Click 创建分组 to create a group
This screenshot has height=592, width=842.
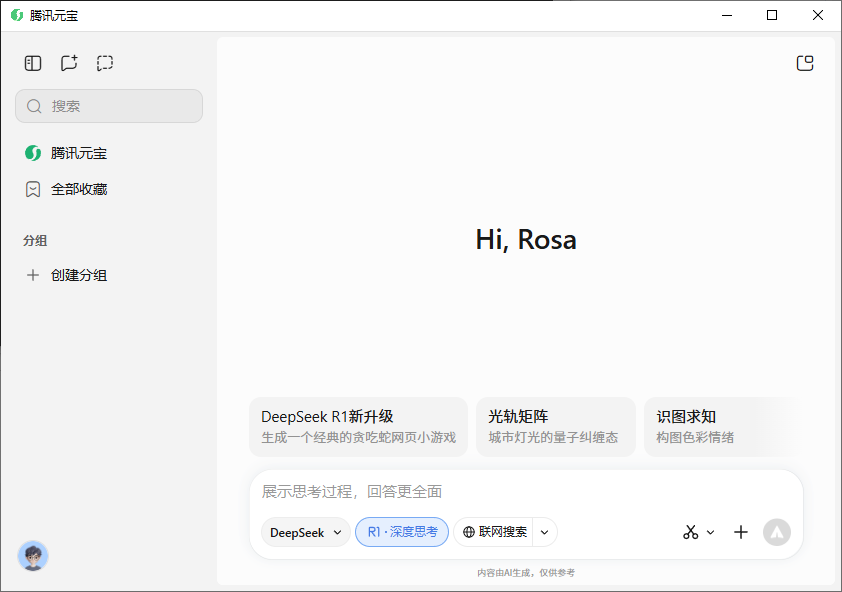click(79, 275)
